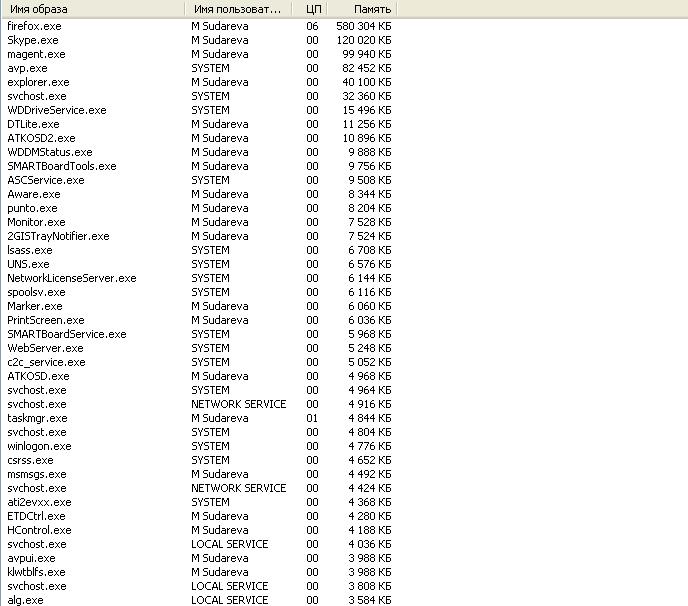Sort by the ЦП column header
The image size is (688, 606).
pyautogui.click(x=309, y=9)
